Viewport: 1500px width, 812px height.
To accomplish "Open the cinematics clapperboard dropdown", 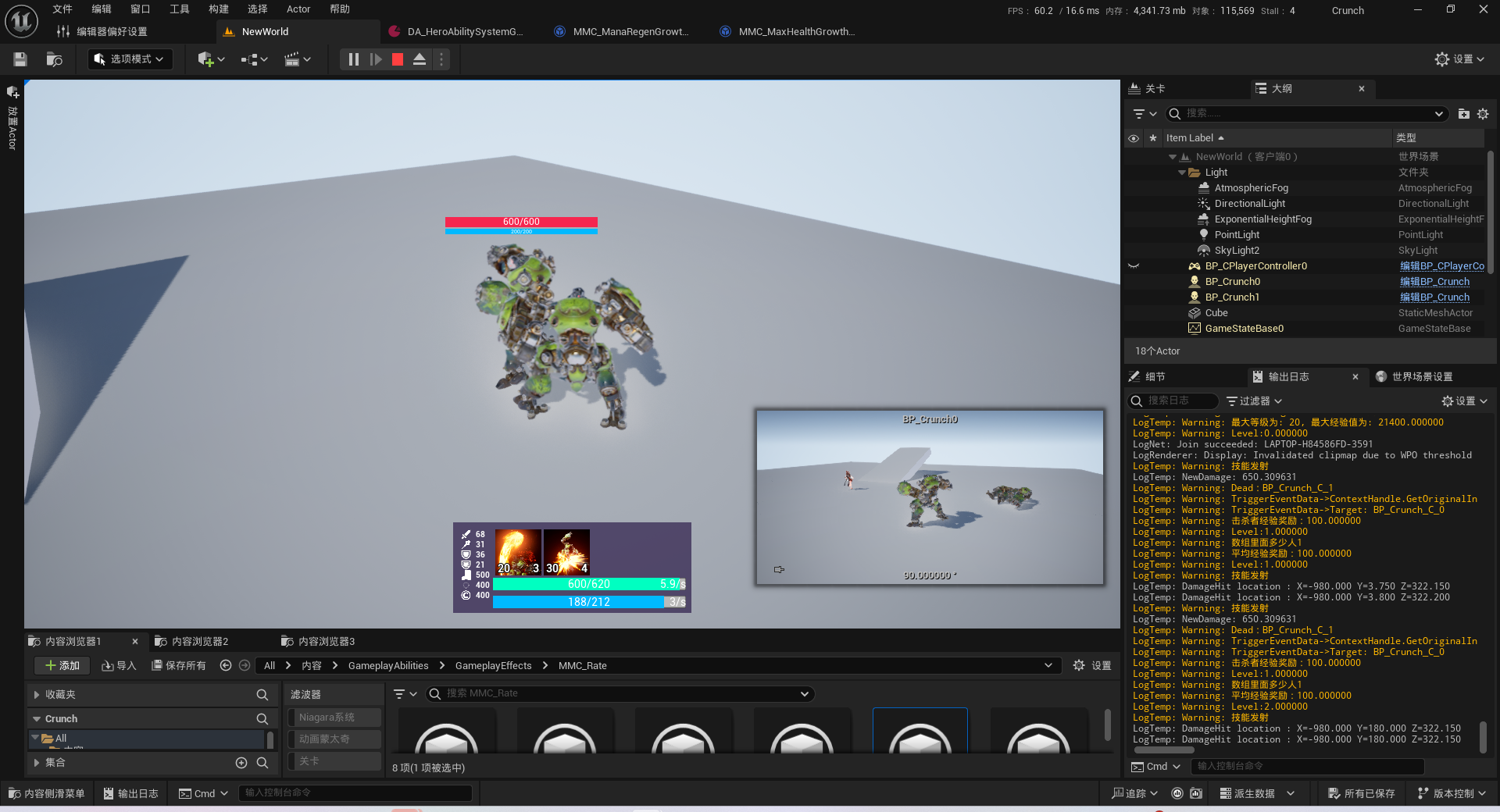I will point(297,59).
